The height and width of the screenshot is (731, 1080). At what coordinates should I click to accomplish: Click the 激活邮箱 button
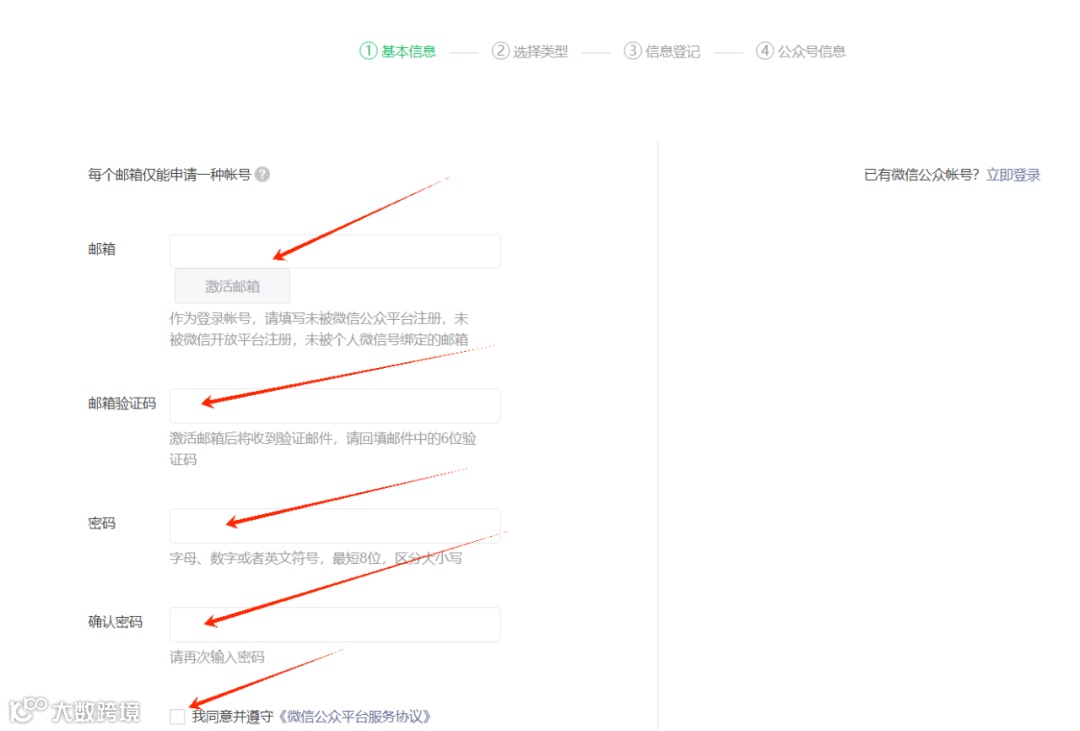pyautogui.click(x=232, y=286)
